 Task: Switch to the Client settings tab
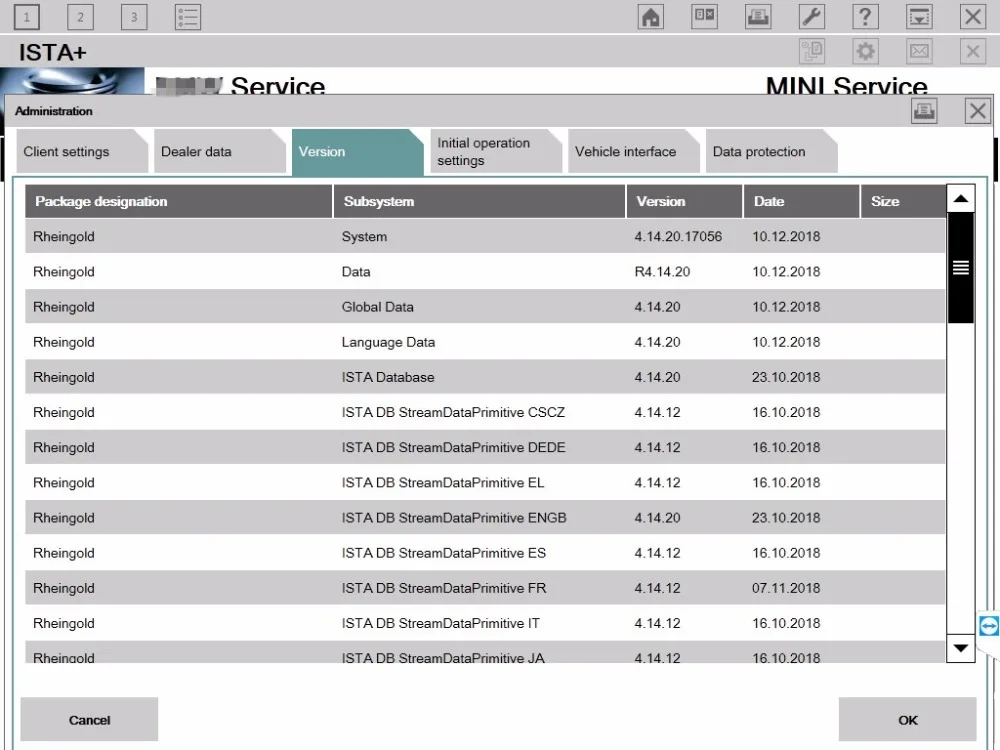82,151
